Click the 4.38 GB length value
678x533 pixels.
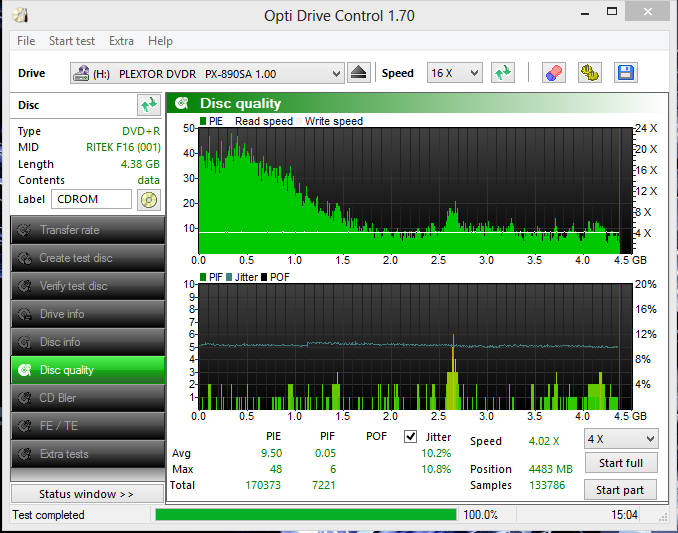click(140, 164)
